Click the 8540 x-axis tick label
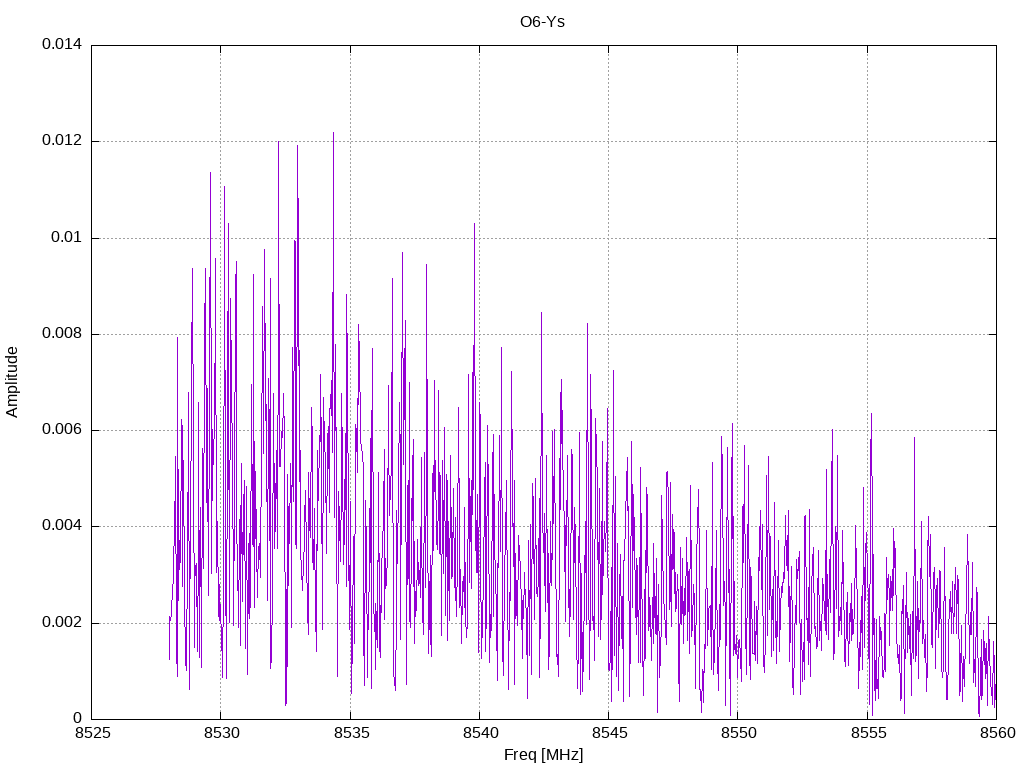Image resolution: width=1024 pixels, height=768 pixels. pyautogui.click(x=480, y=733)
